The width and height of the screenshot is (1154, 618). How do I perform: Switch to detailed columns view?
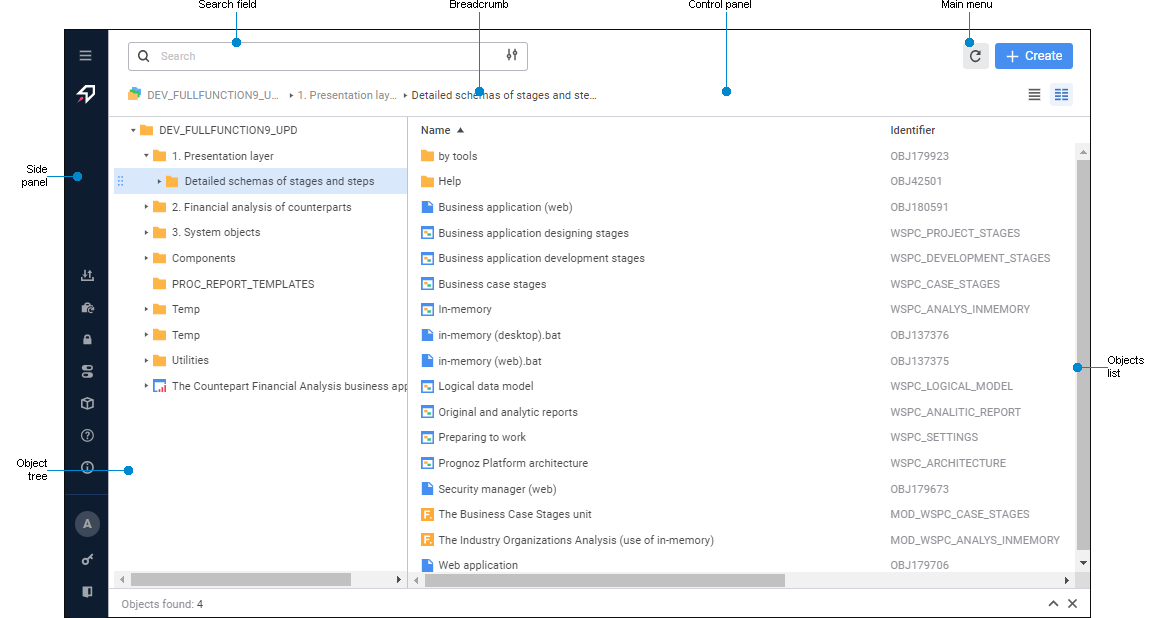click(x=1061, y=95)
